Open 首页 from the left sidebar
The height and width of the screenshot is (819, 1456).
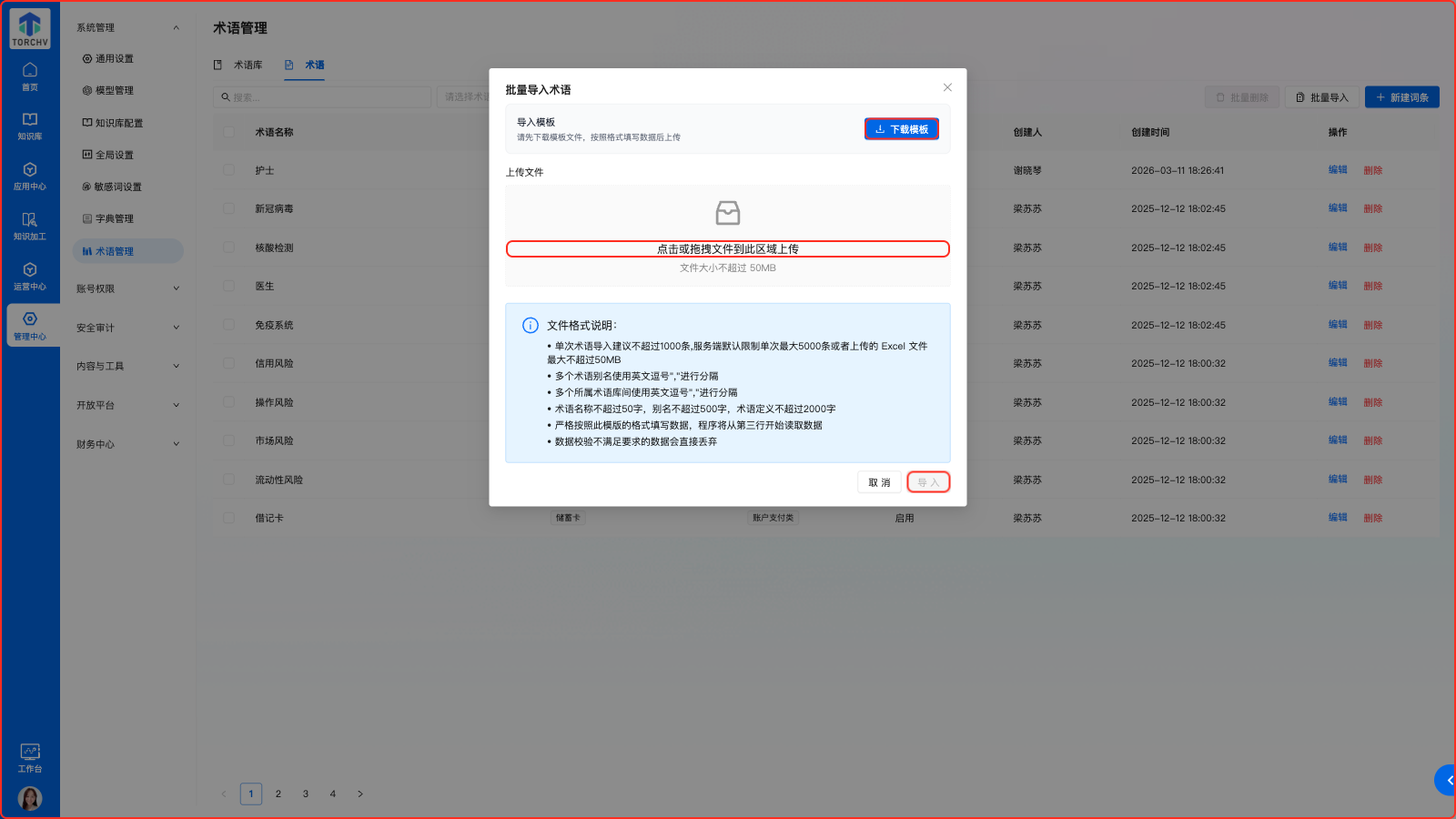30,77
